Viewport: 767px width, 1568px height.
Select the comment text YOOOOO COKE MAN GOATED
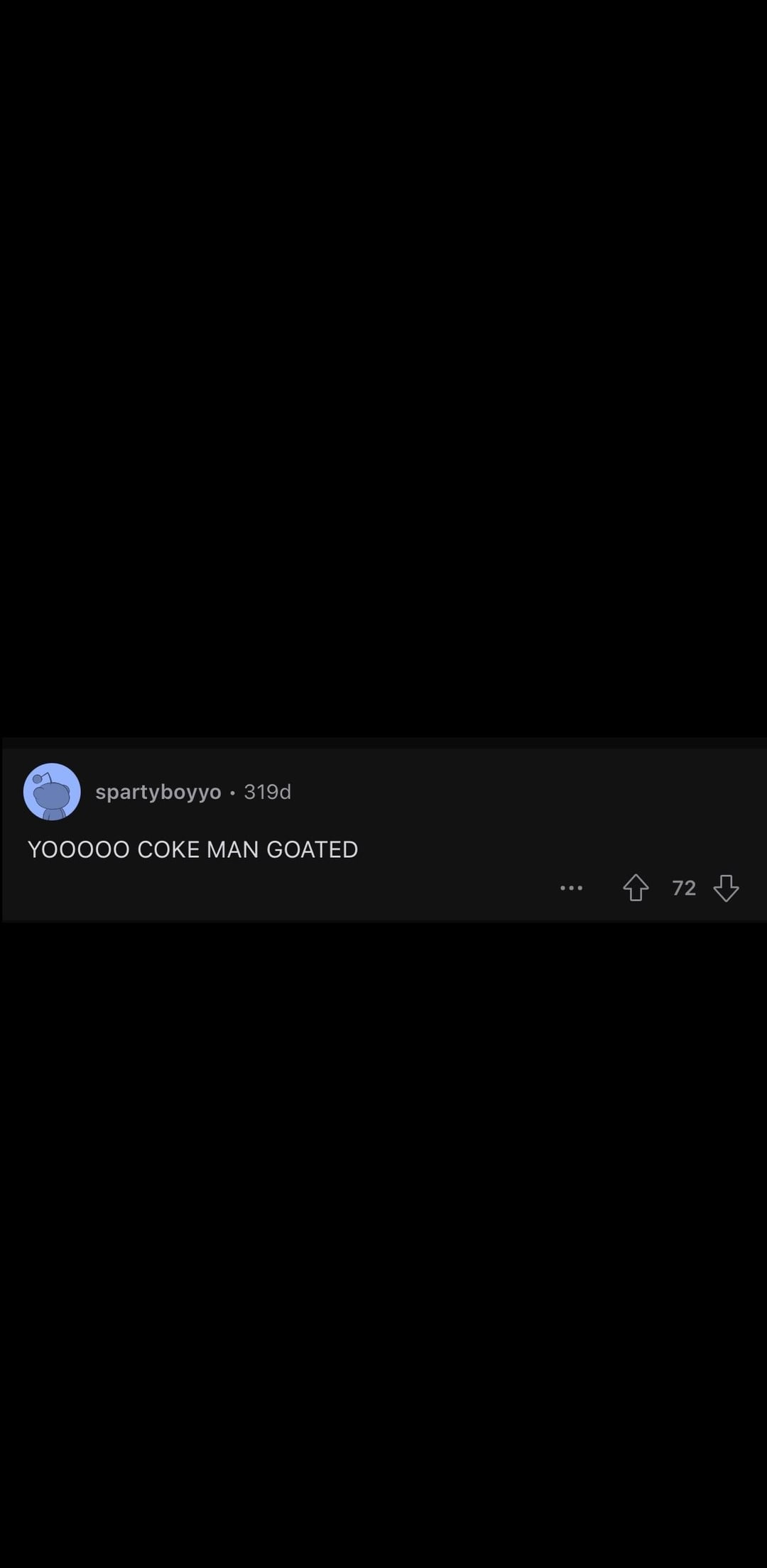(x=192, y=849)
